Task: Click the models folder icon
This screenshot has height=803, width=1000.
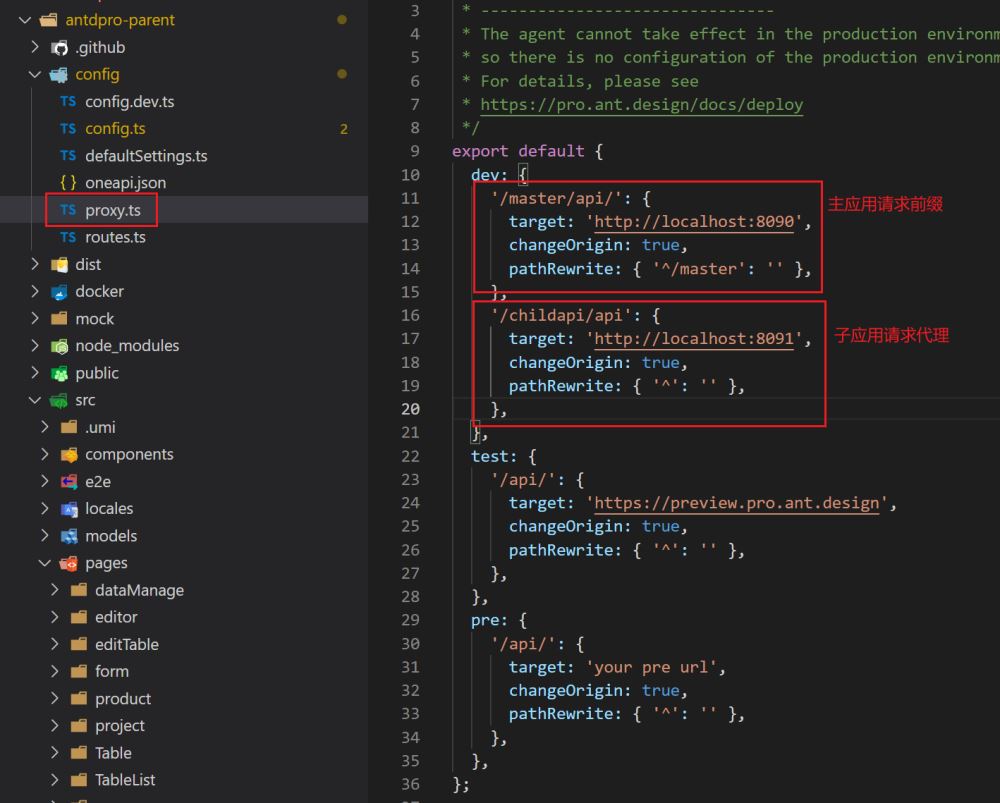Action: pyautogui.click(x=69, y=536)
